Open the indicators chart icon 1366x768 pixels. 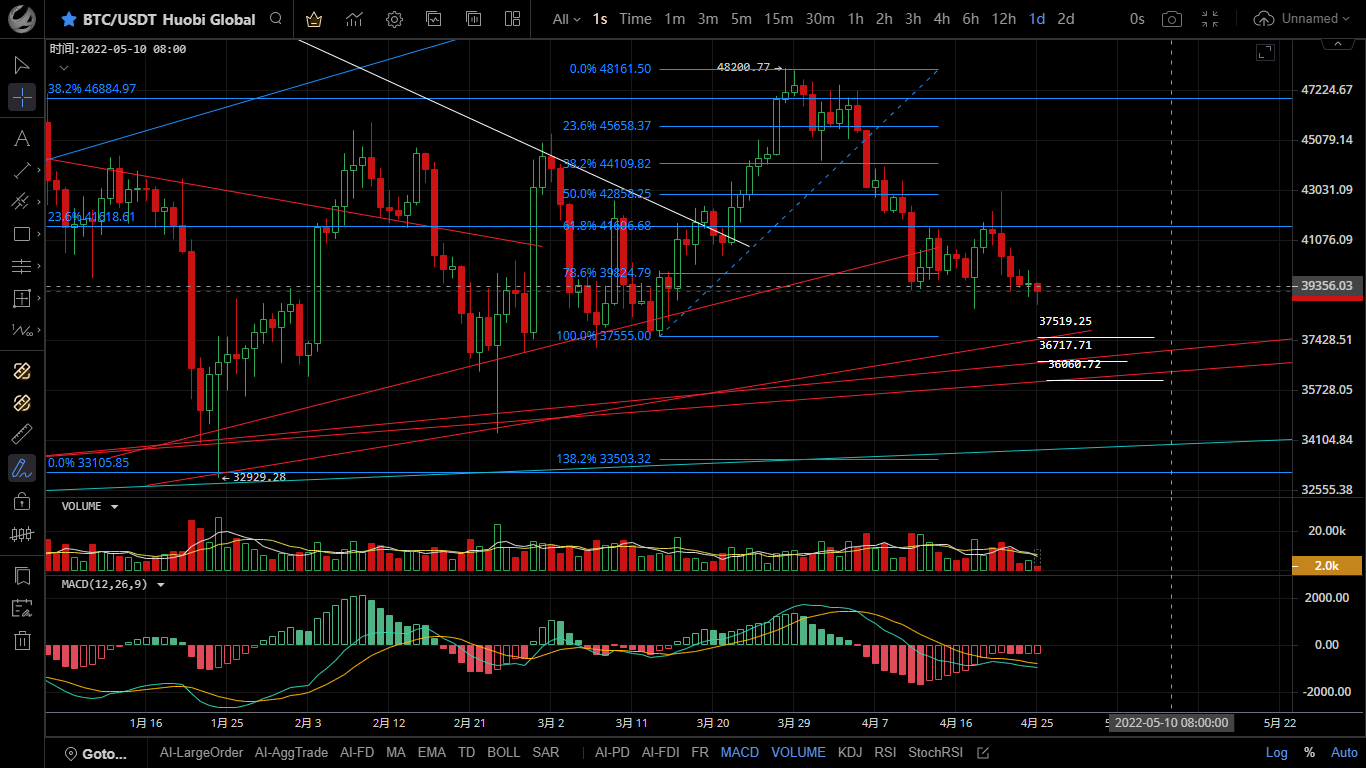pos(354,19)
